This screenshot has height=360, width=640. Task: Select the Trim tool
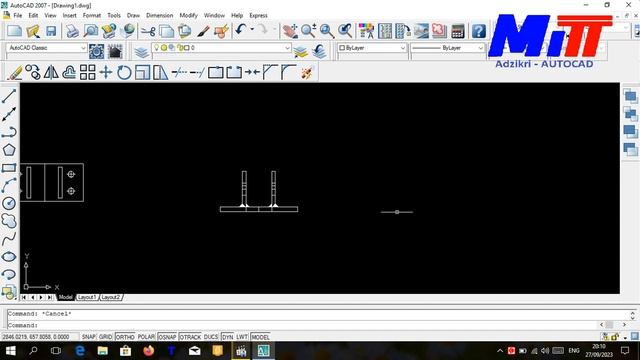click(x=179, y=73)
